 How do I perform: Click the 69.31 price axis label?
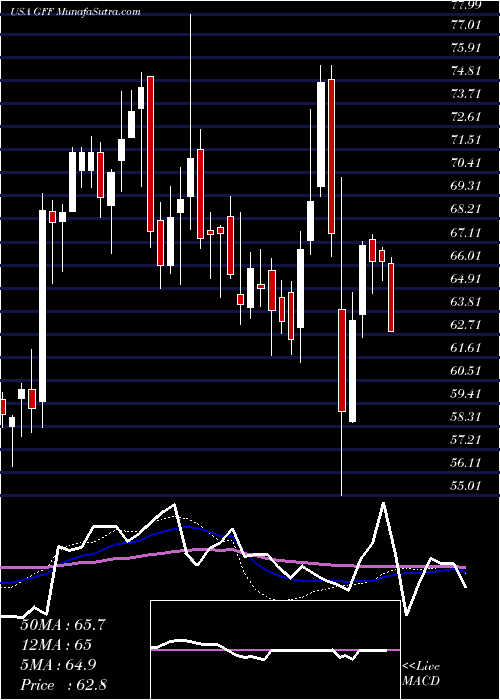click(466, 186)
